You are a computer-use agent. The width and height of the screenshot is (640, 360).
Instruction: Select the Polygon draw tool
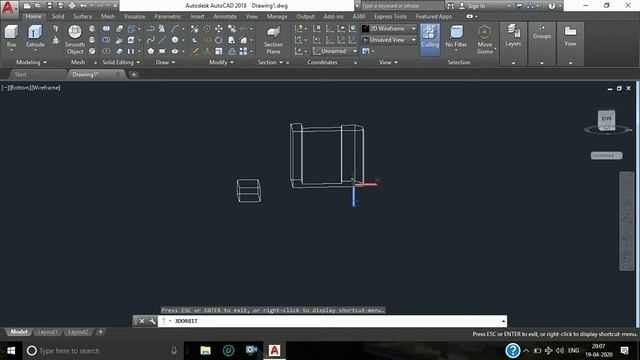click(x=151, y=51)
